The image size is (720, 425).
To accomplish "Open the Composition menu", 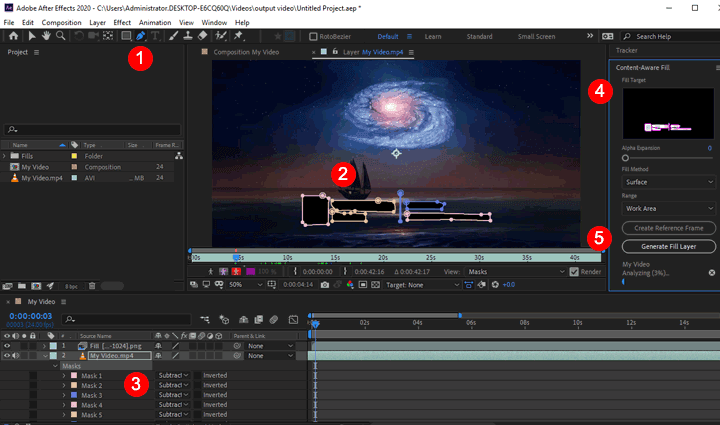I will click(62, 21).
